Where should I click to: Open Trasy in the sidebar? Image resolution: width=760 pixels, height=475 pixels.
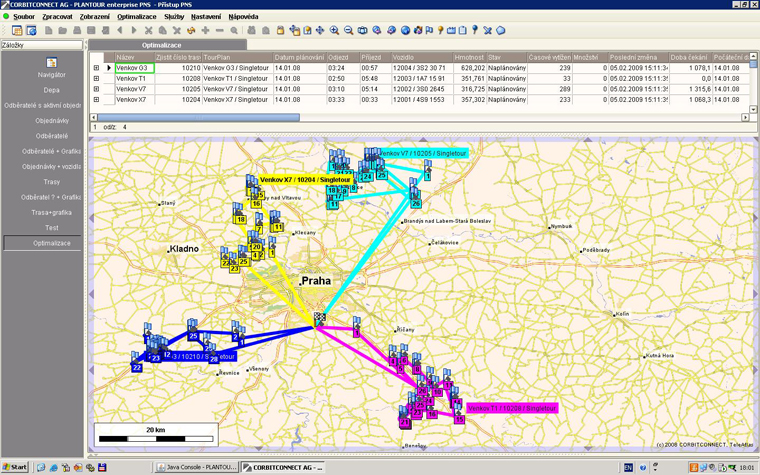click(x=52, y=182)
